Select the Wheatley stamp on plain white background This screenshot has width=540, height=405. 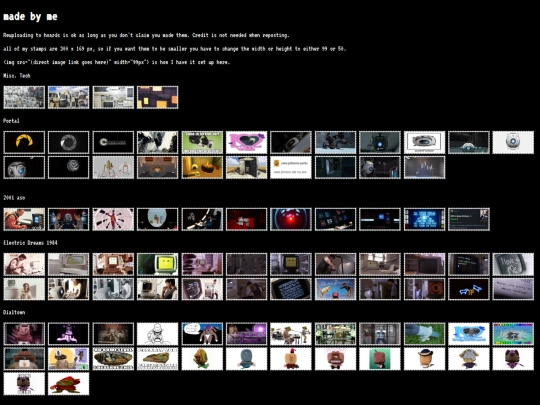pos(513,142)
